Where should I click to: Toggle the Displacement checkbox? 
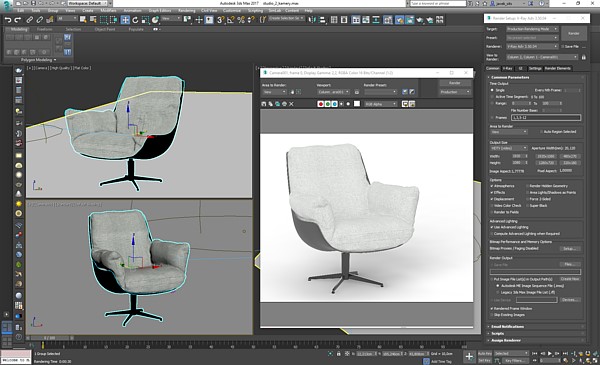coord(492,199)
